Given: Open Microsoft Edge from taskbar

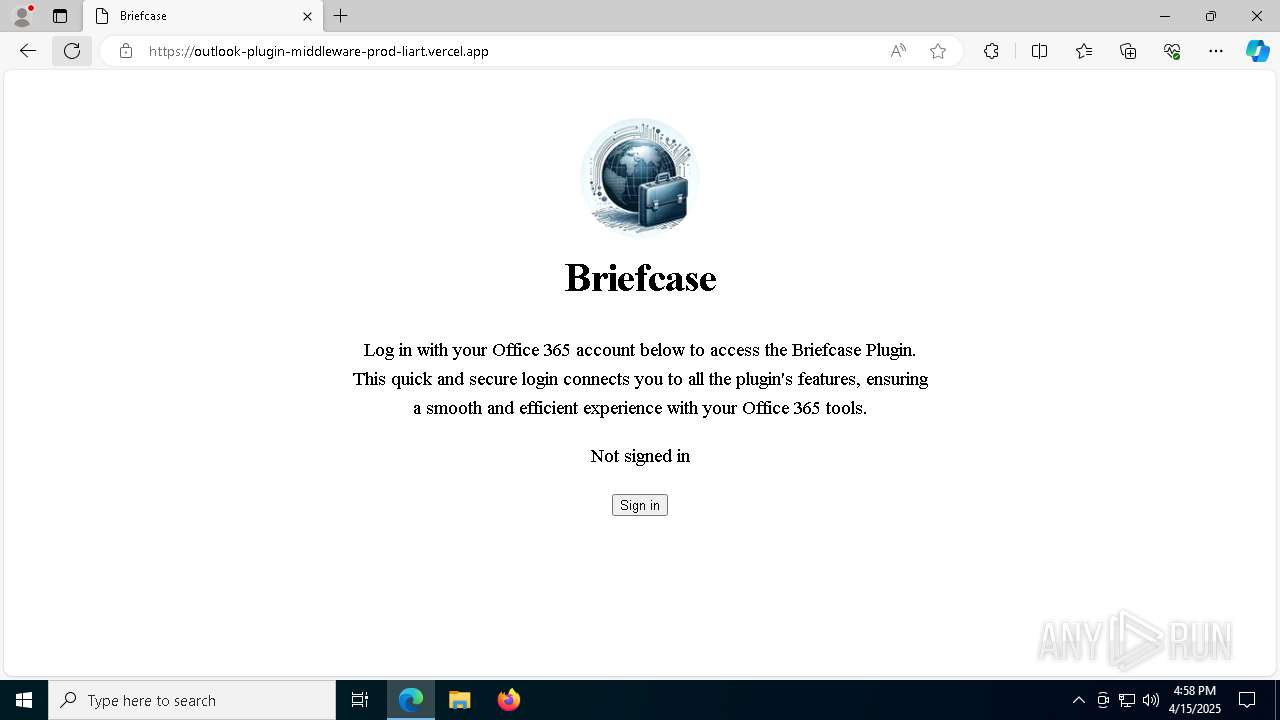Looking at the screenshot, I should pos(411,700).
